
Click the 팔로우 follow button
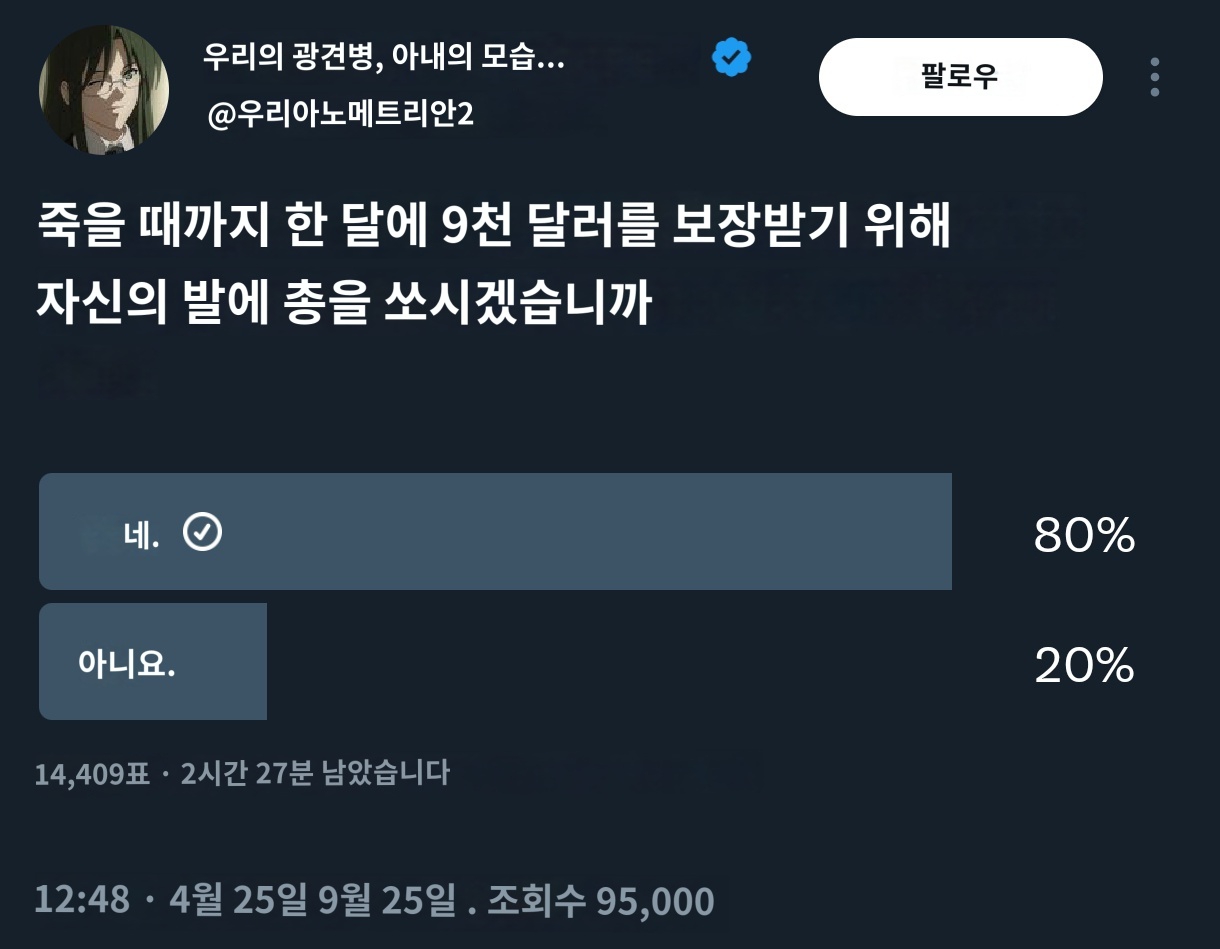pyautogui.click(x=960, y=77)
